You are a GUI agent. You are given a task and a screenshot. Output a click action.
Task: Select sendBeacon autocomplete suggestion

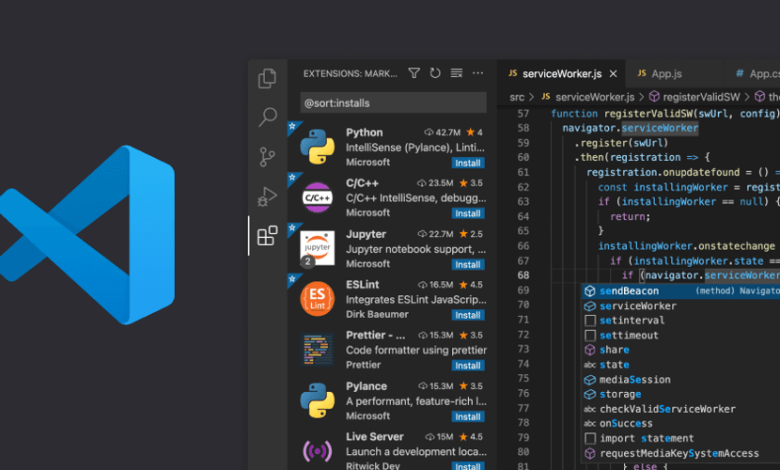click(x=681, y=291)
